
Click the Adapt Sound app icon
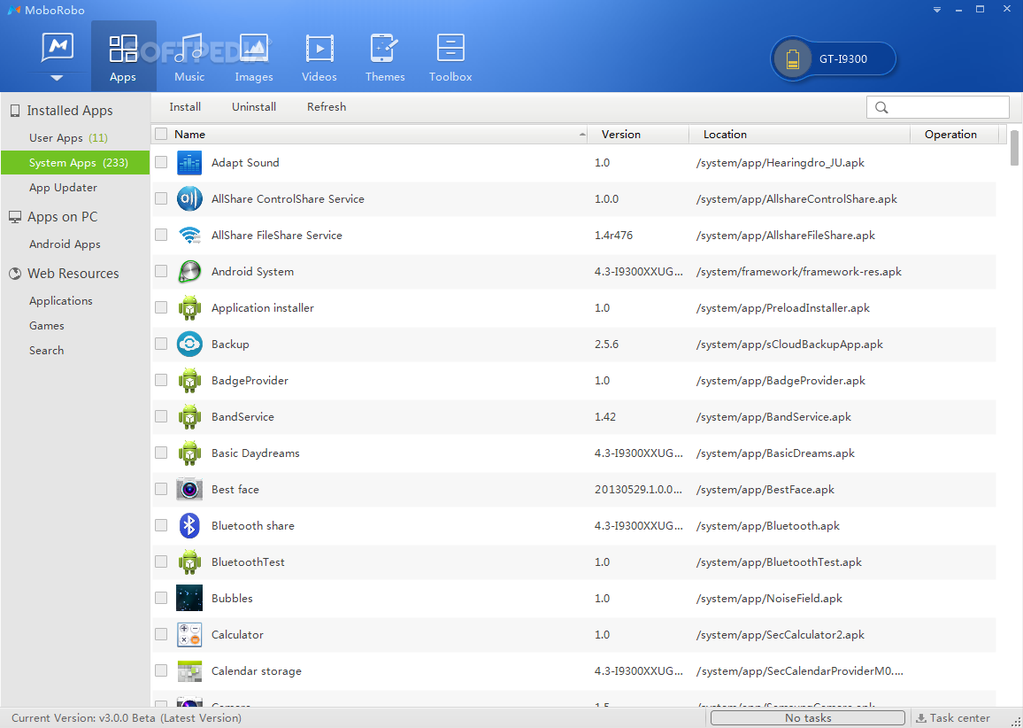coord(189,162)
